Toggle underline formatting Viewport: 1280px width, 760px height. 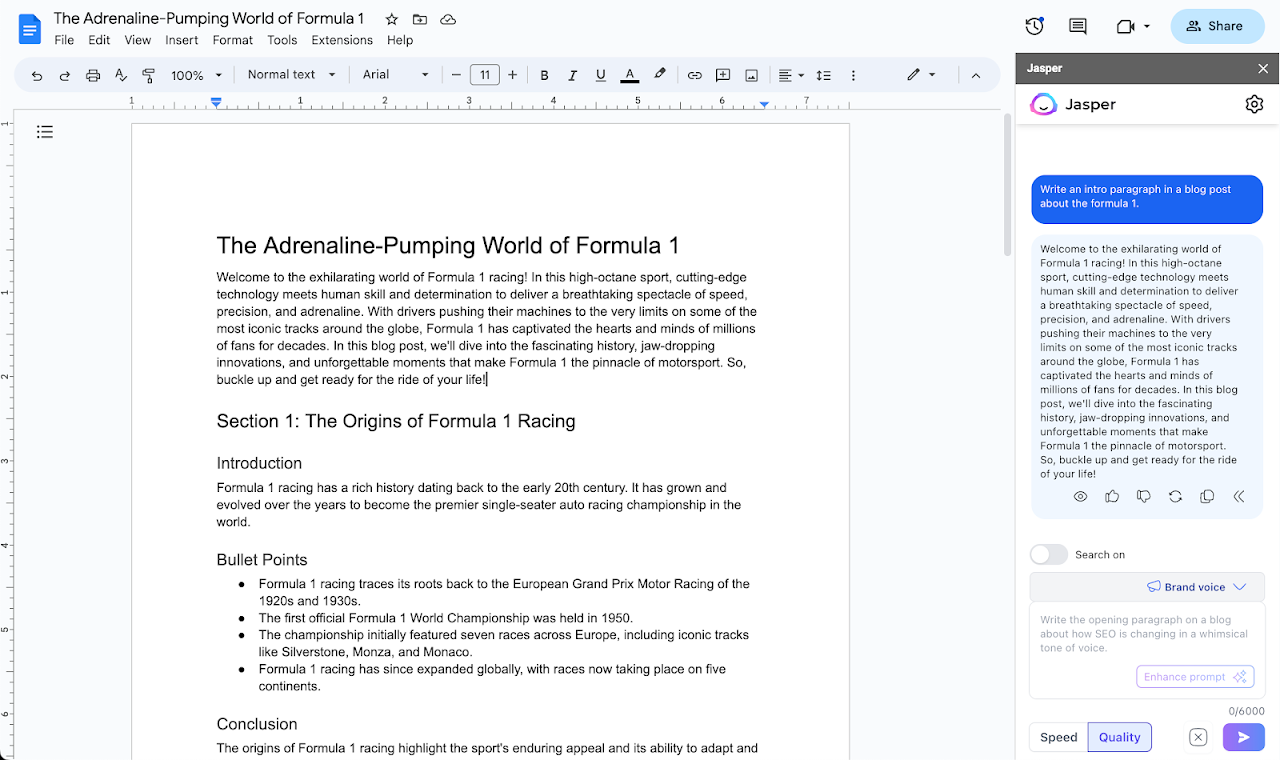600,75
